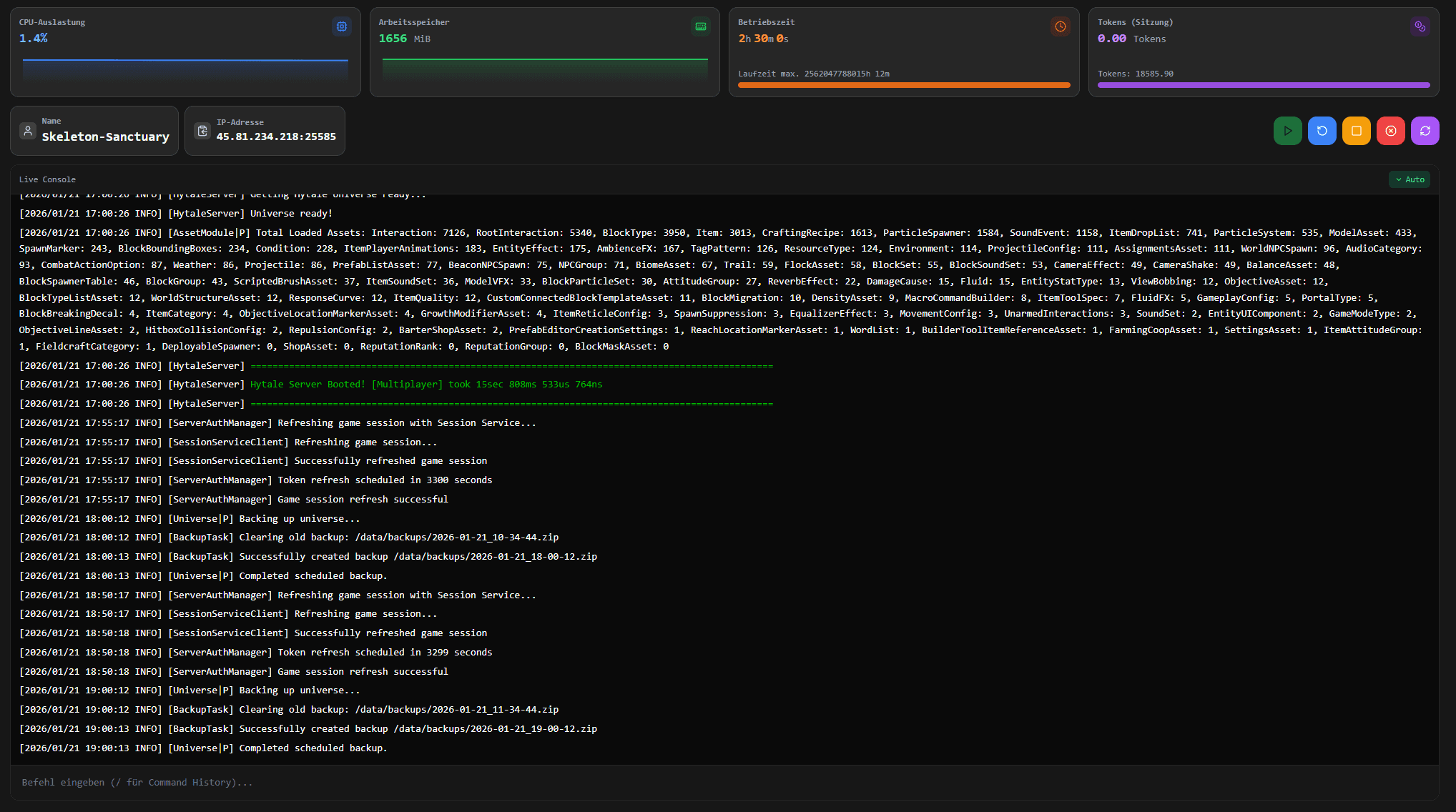Click the user icon beside server name
This screenshot has height=812, width=1456.
(x=28, y=131)
